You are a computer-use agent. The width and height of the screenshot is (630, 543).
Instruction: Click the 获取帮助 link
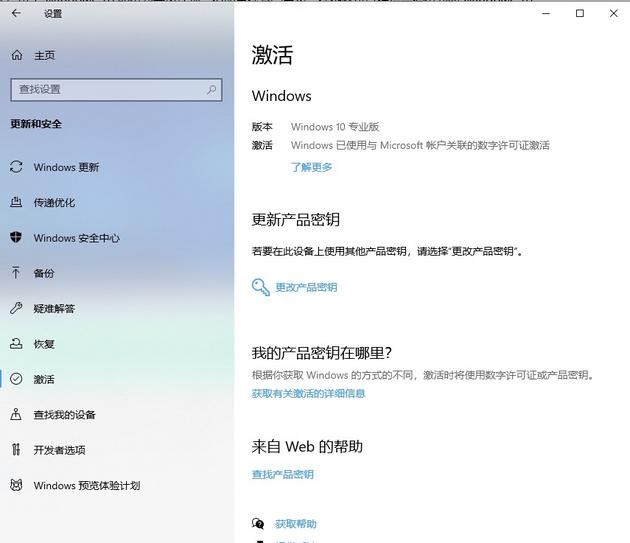coord(296,524)
